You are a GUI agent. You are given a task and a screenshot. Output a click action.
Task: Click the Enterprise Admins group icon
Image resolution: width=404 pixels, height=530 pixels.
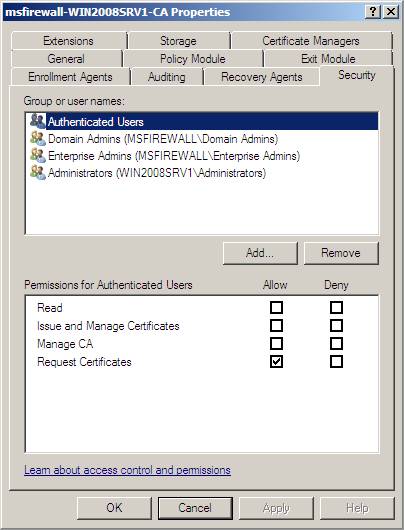[38, 155]
